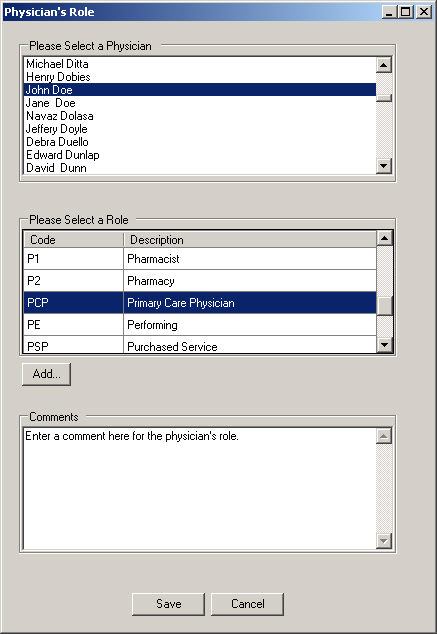Click physician list scroll down arrow
Image resolution: width=437 pixels, height=634 pixels.
pyautogui.click(x=384, y=165)
